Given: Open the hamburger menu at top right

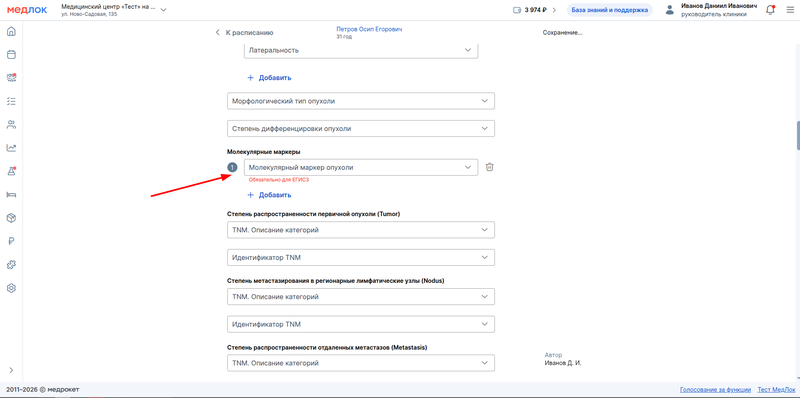Looking at the screenshot, I should tap(790, 10).
